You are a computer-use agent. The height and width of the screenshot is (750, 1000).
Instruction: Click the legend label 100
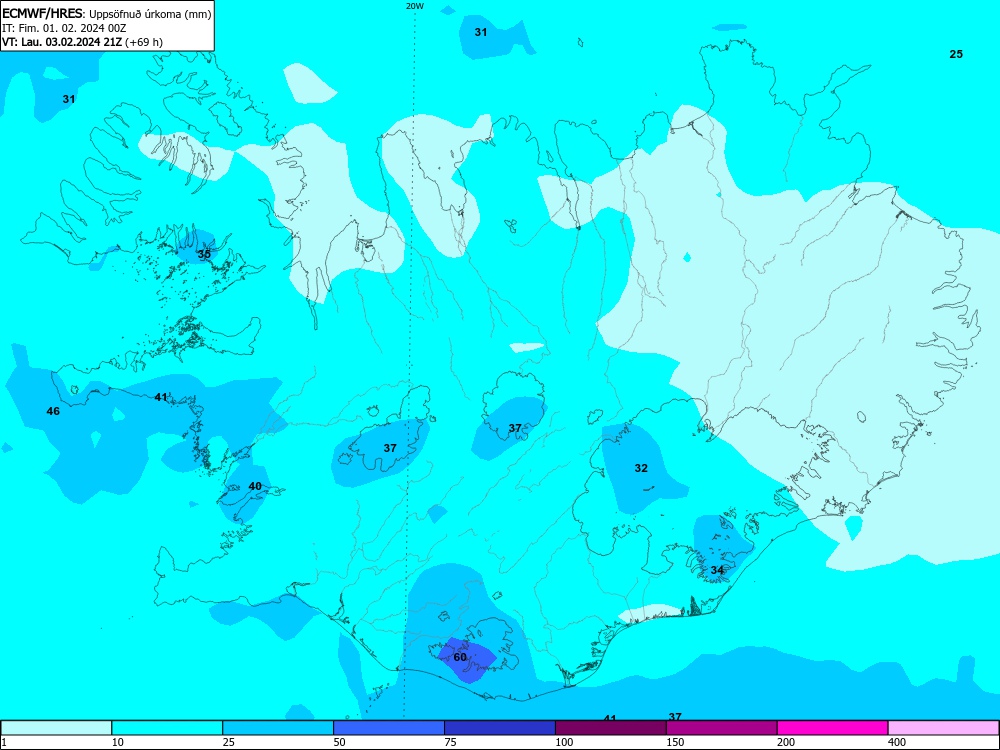[x=564, y=742]
